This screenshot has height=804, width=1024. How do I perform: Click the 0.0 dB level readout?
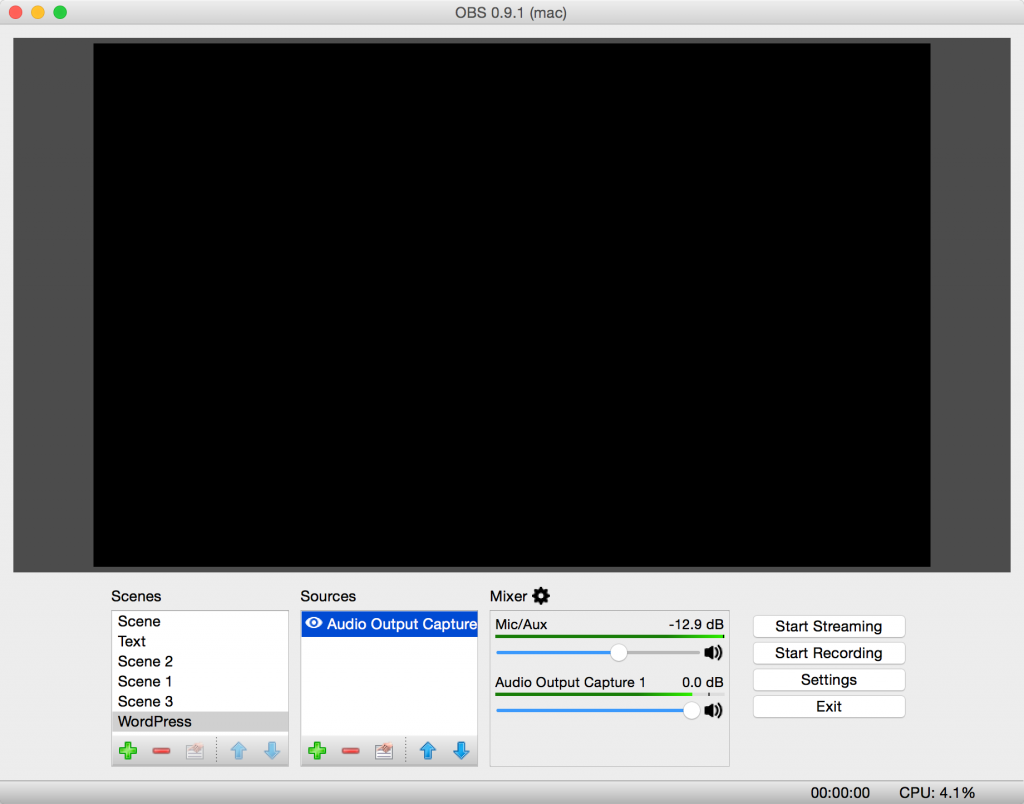tap(703, 683)
